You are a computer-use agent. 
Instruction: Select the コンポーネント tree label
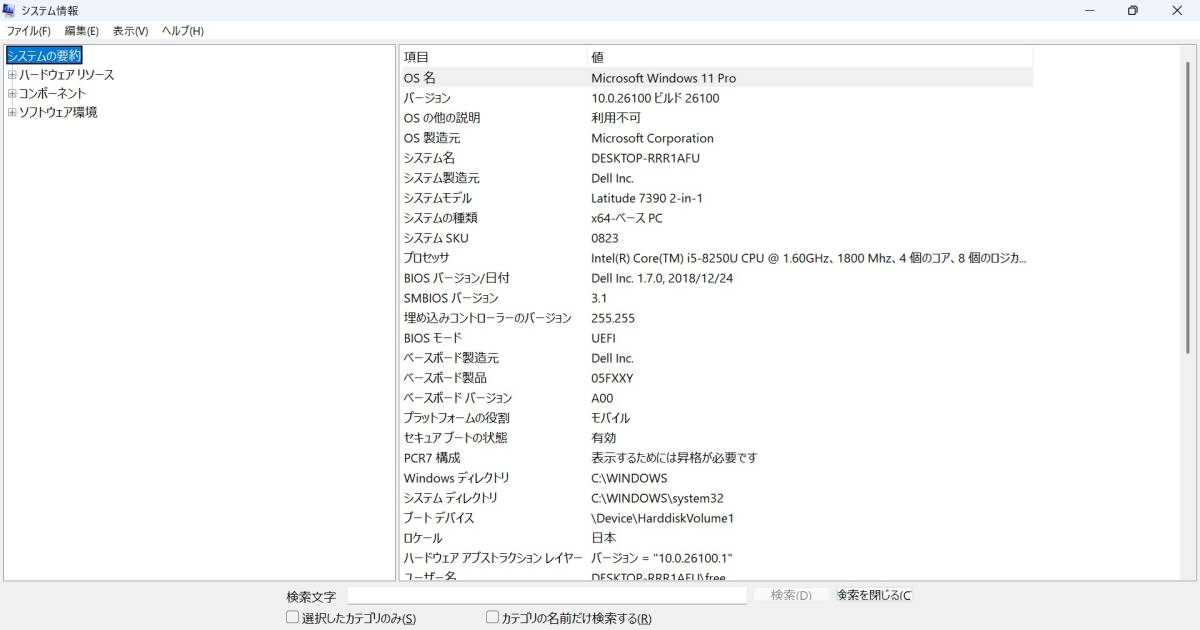pyautogui.click(x=52, y=94)
